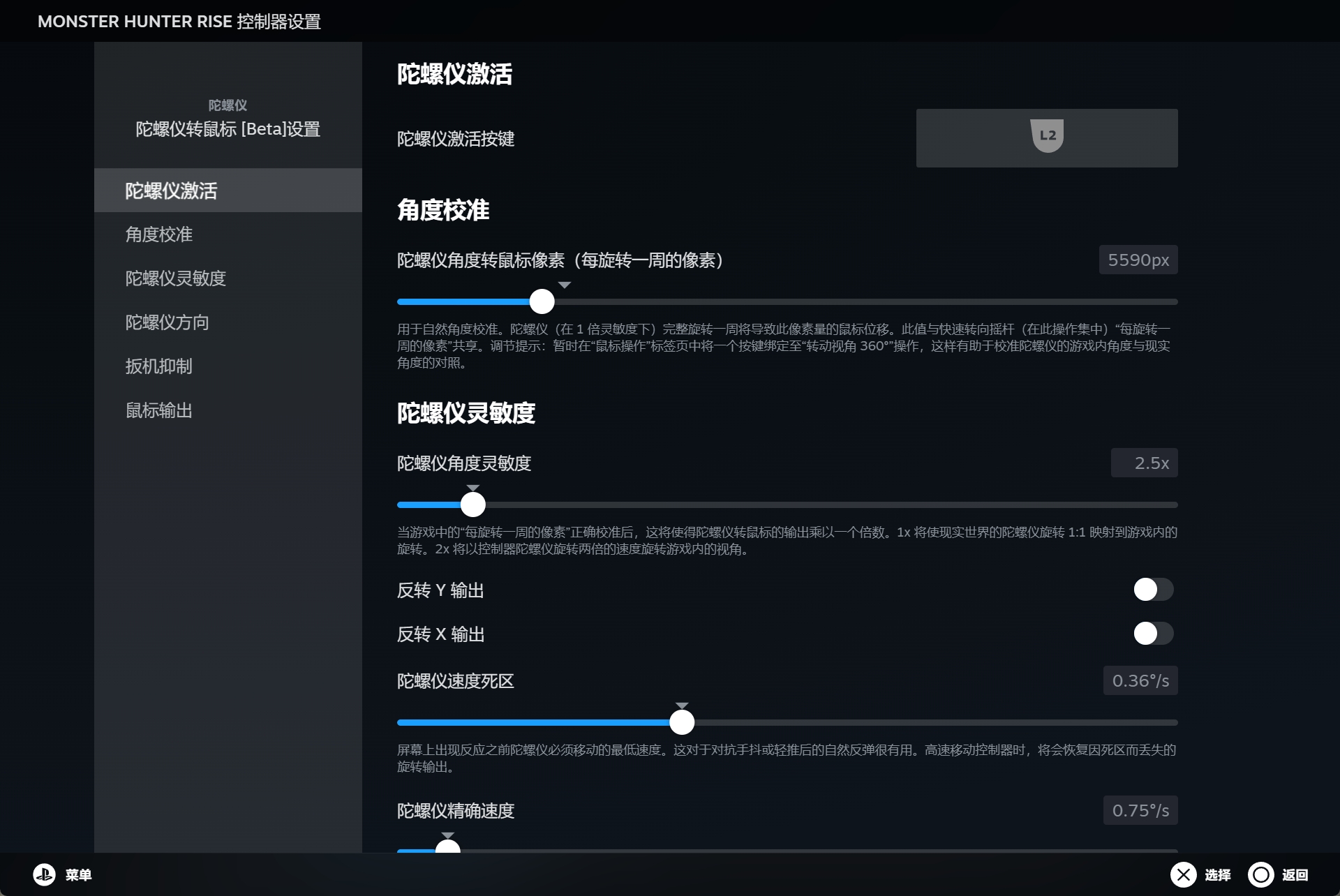Click the gyro pixels-per-rotation slider handle
This screenshot has height=896, width=1340.
pos(542,301)
